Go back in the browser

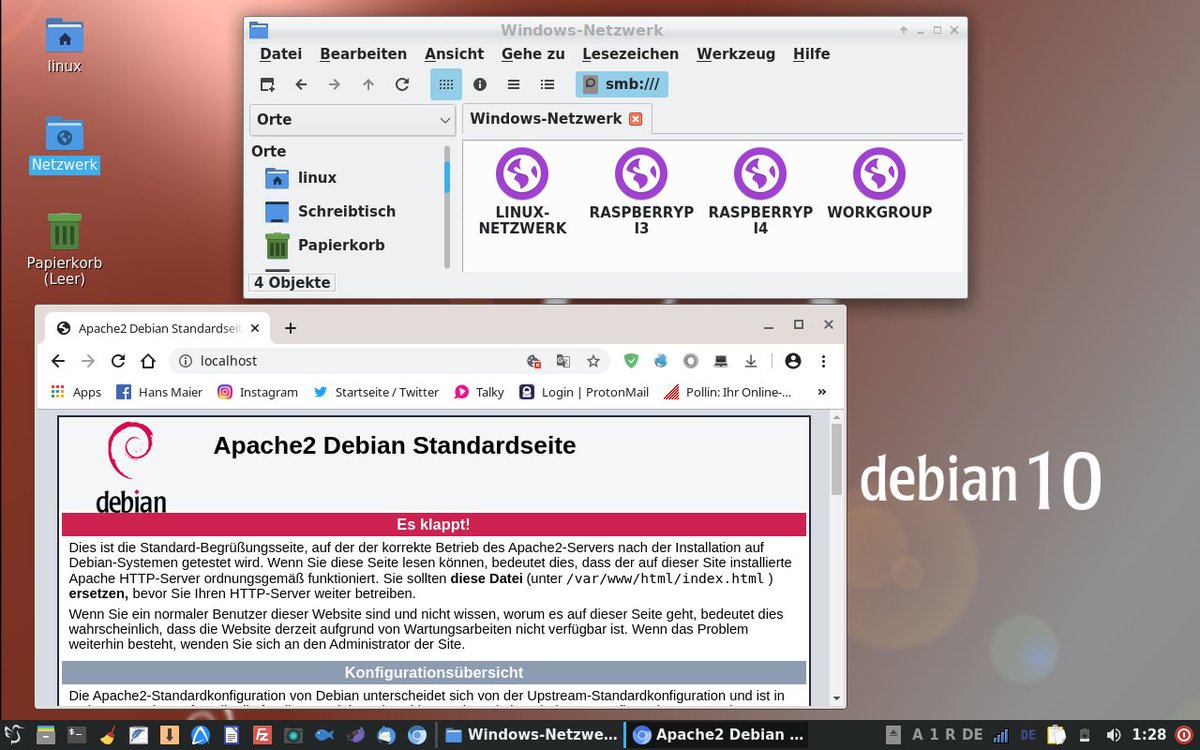click(x=58, y=361)
